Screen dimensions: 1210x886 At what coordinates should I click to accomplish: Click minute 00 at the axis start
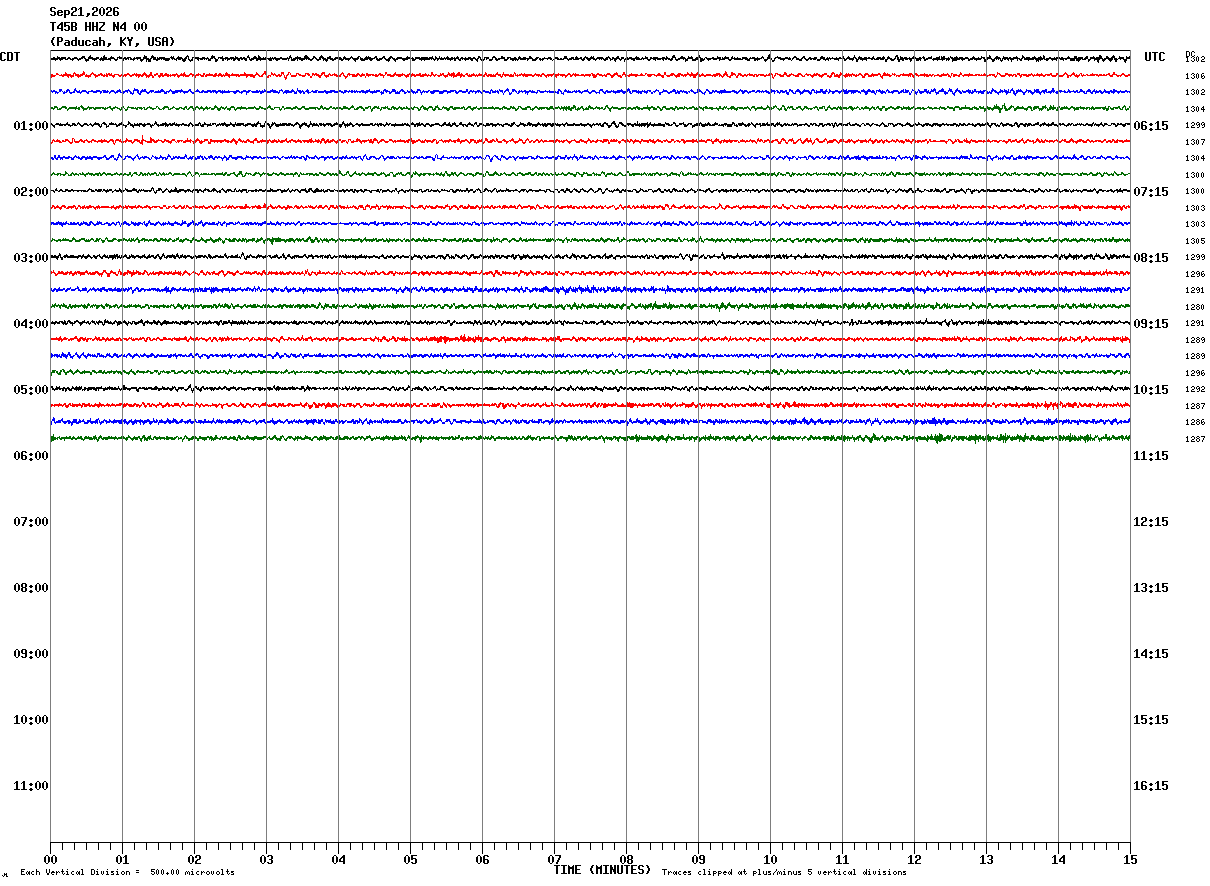(x=50, y=860)
